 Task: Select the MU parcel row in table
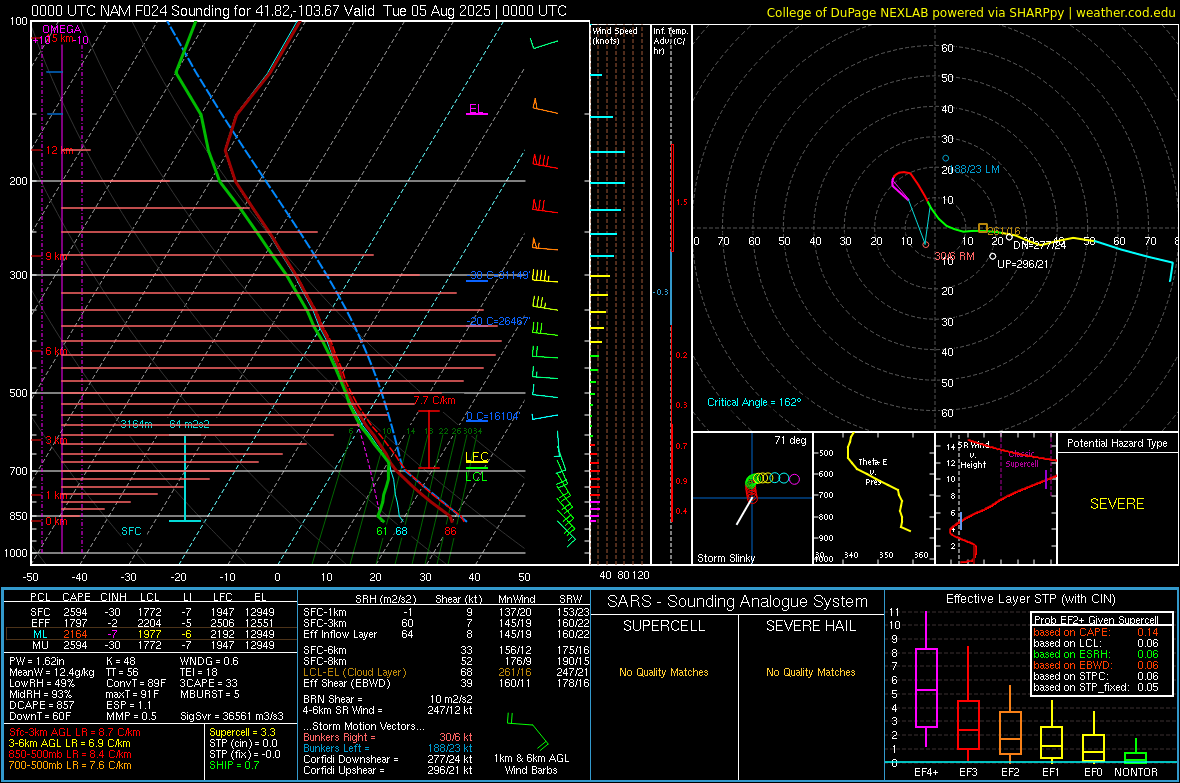151,644
